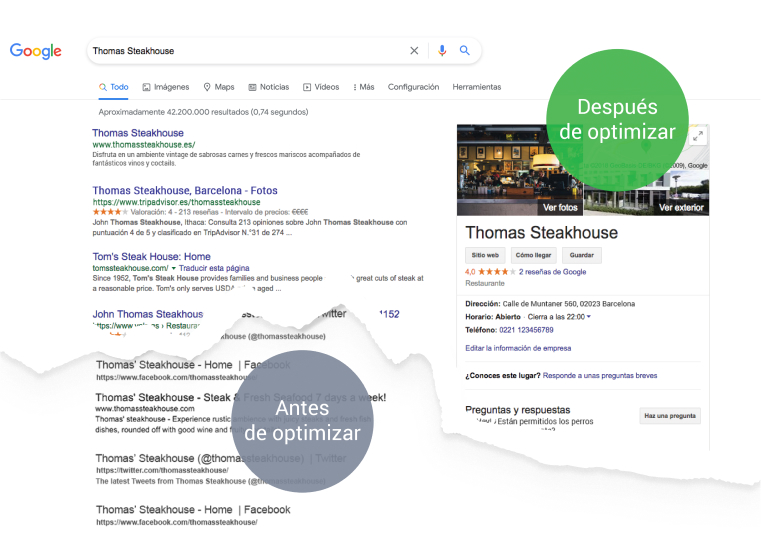Open Thomas Steakhouse, Barcelona - Fotos result
This screenshot has height=554, width=761.
185,190
